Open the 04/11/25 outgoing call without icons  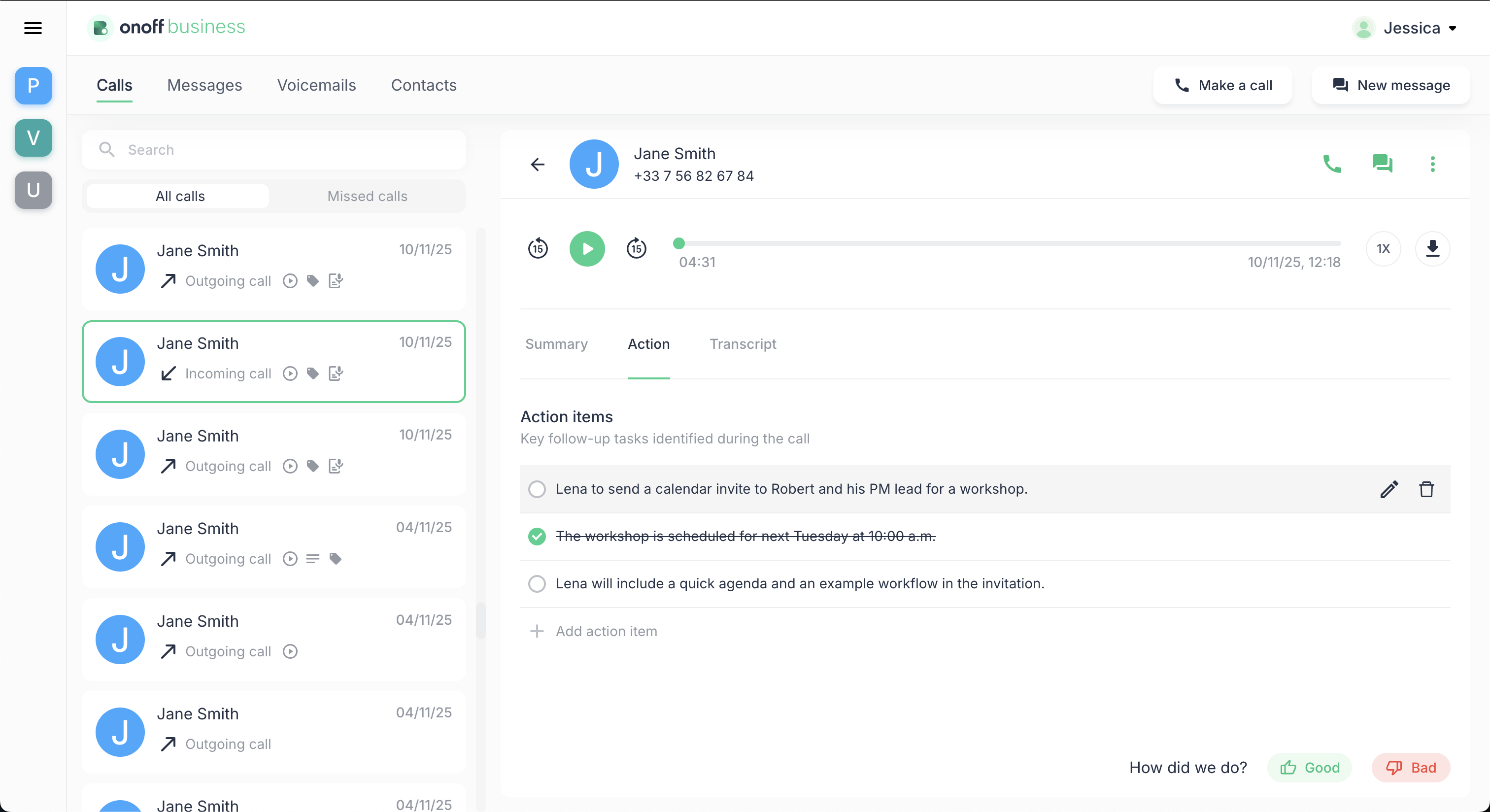[x=273, y=732]
